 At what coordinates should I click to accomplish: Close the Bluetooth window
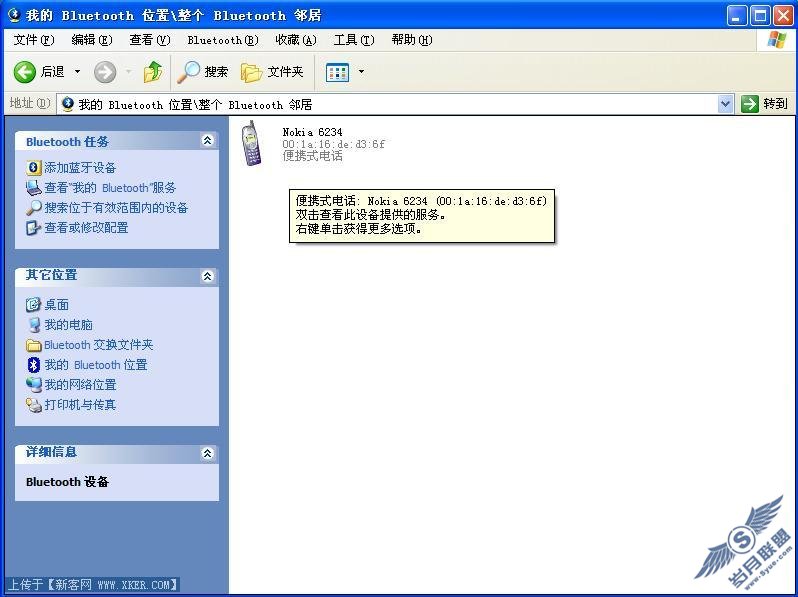(x=784, y=16)
